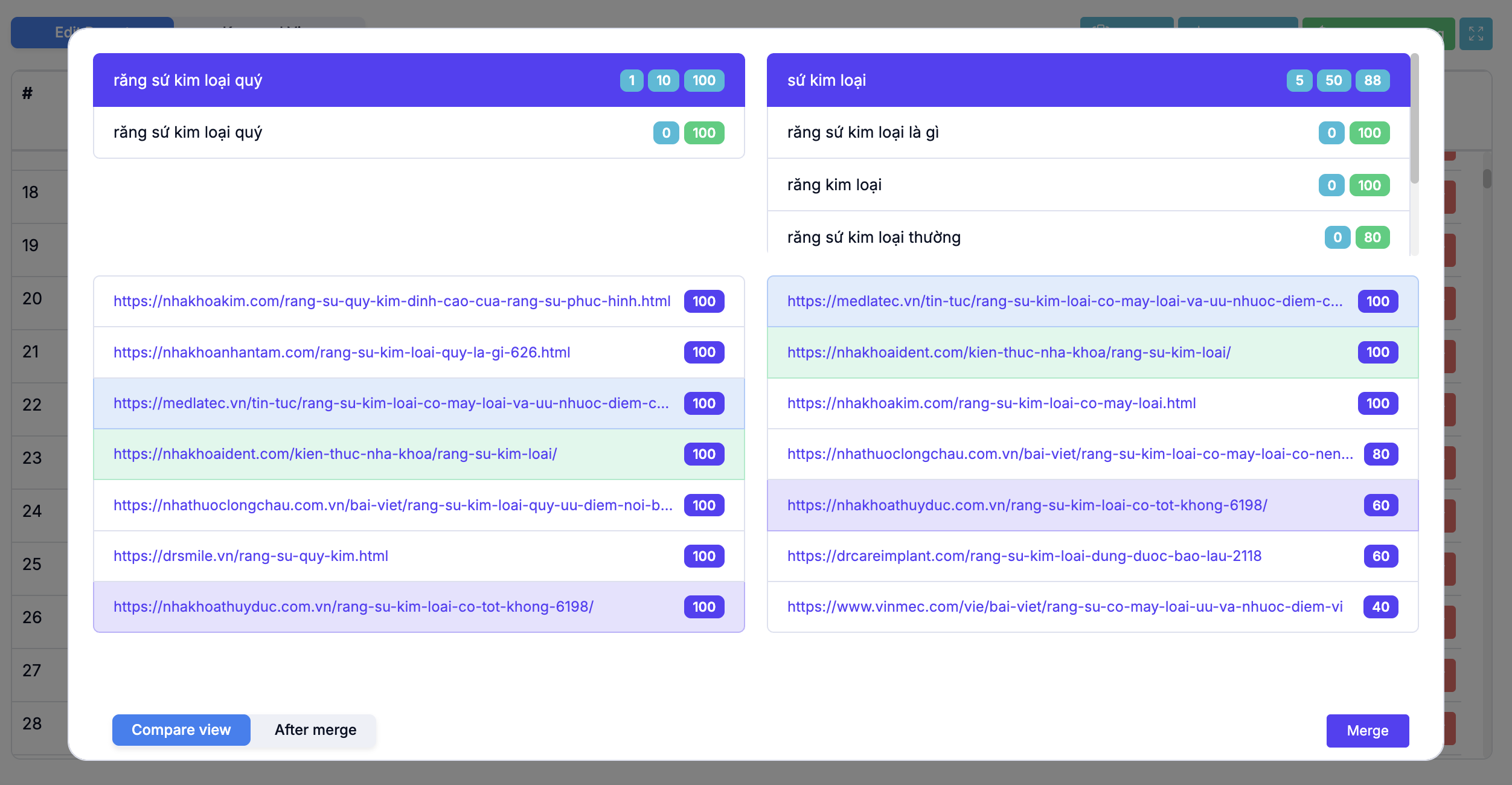Click the 1 badge in left cluster header
The height and width of the screenshot is (785, 1512).
tap(632, 80)
